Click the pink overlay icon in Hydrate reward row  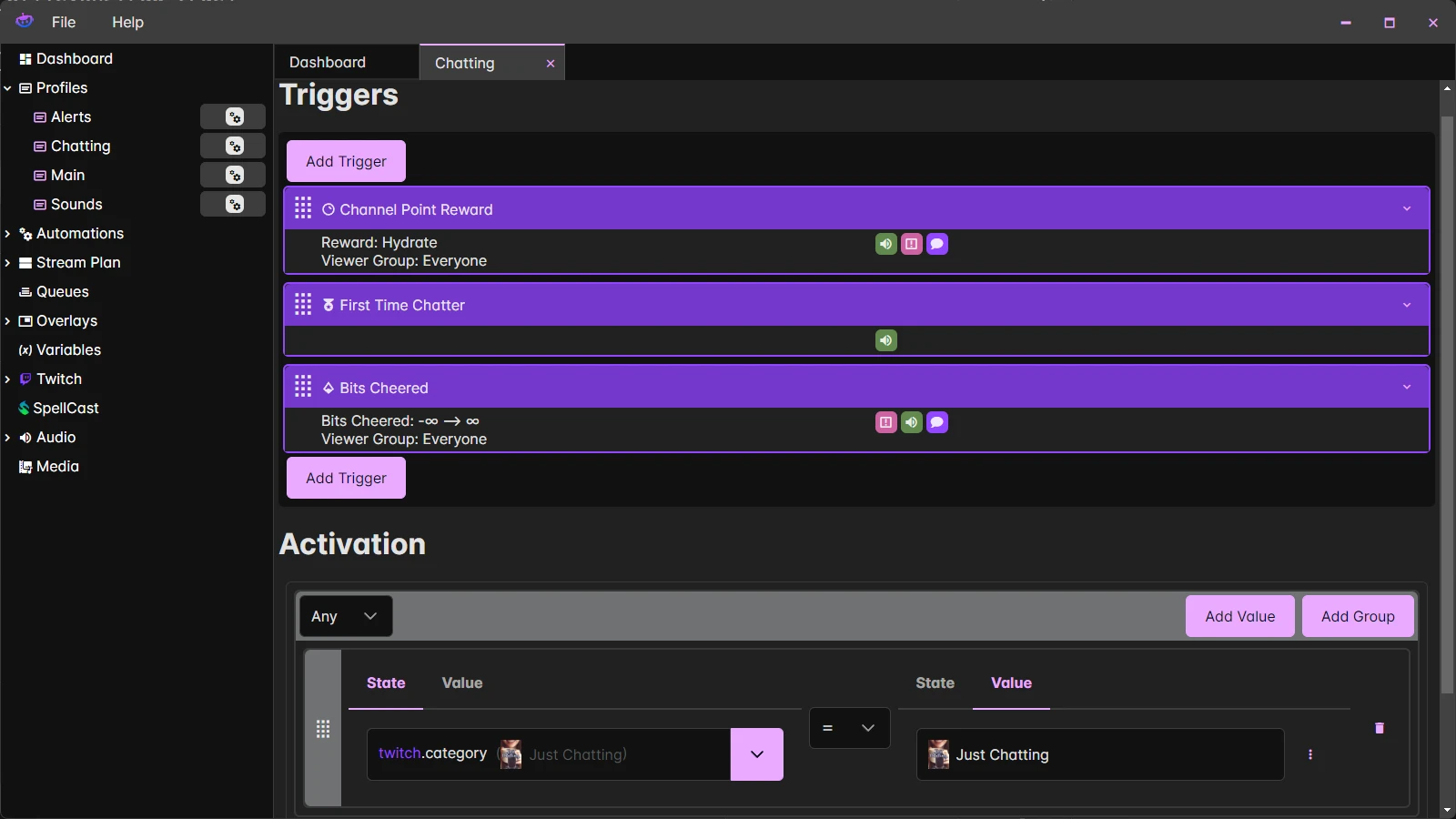[x=912, y=244]
